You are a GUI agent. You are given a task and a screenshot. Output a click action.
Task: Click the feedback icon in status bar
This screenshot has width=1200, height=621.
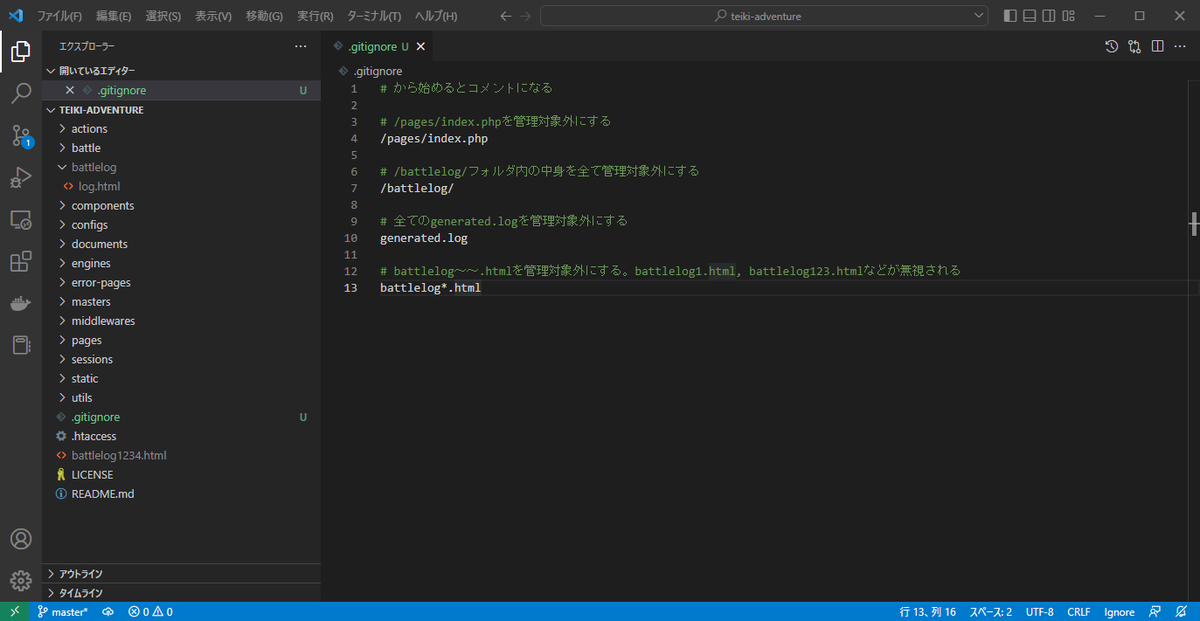[1155, 611]
